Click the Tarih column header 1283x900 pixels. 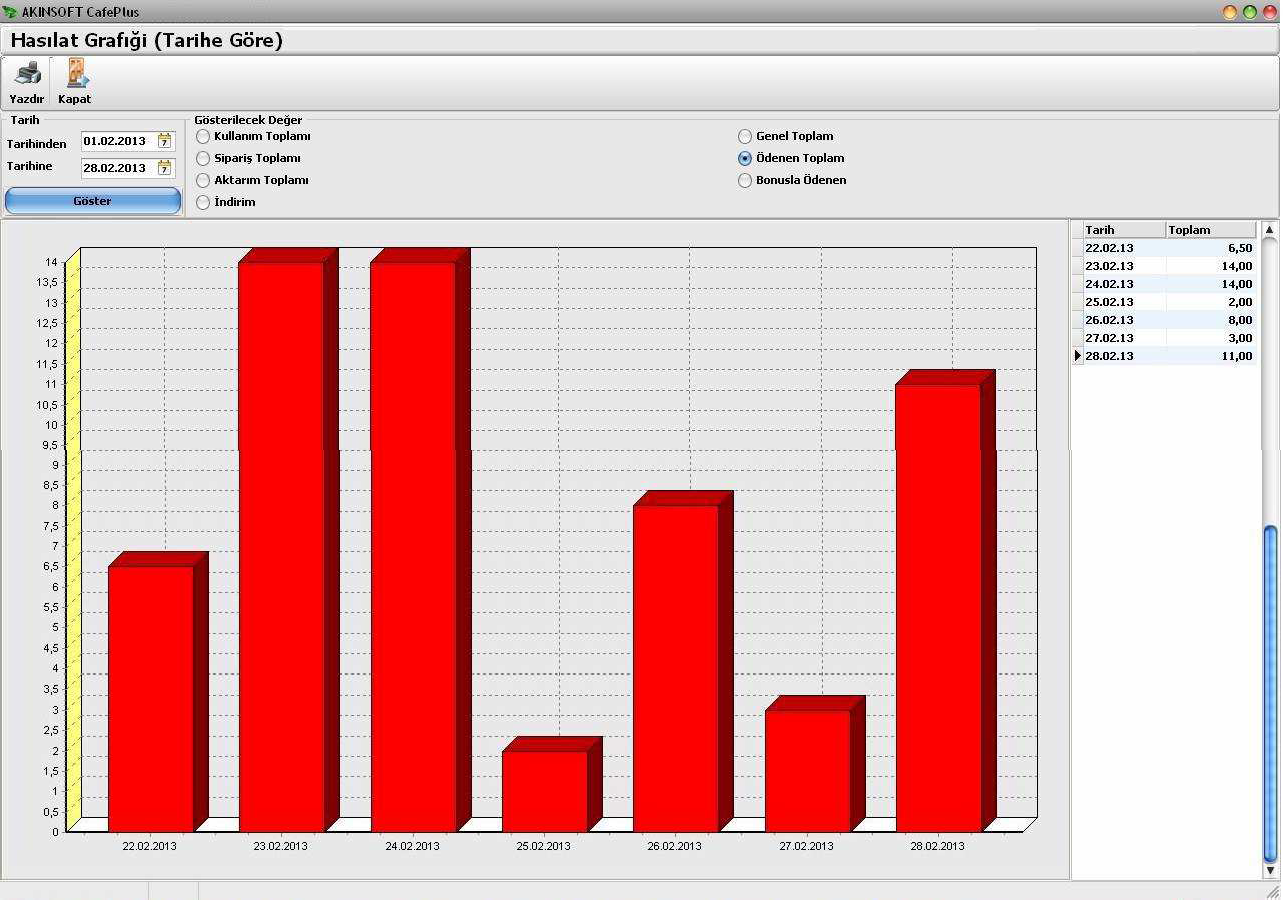click(1125, 230)
